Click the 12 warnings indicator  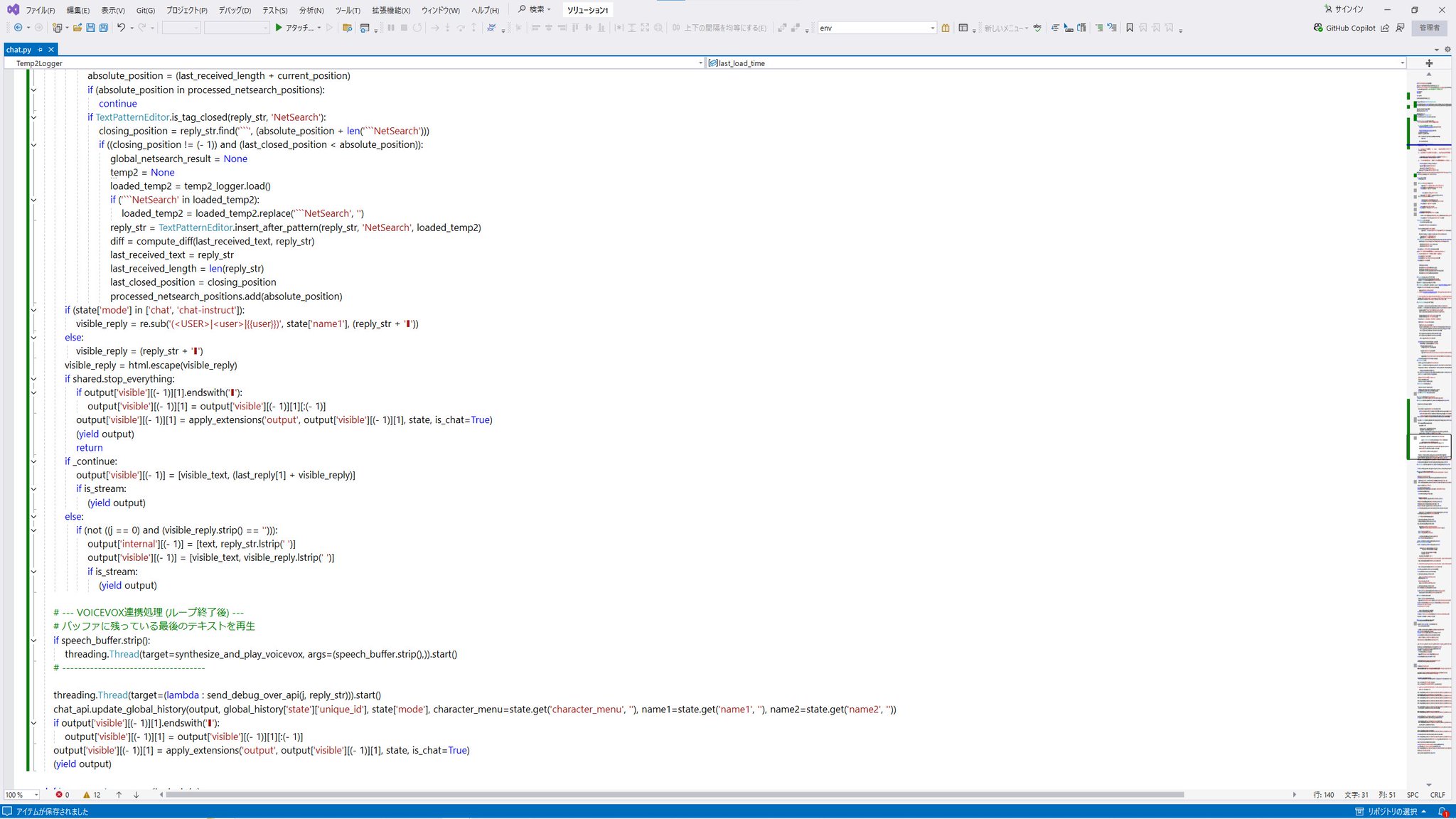pyautogui.click(x=92, y=795)
